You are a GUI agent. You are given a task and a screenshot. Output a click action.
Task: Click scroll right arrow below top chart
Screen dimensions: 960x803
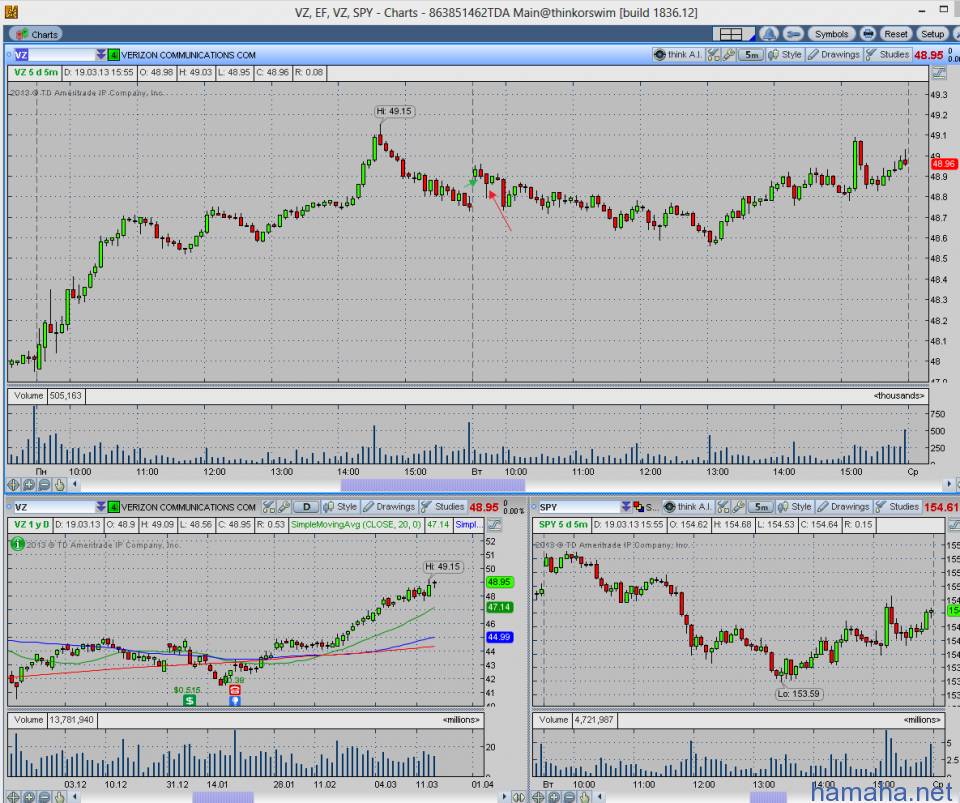tap(949, 484)
